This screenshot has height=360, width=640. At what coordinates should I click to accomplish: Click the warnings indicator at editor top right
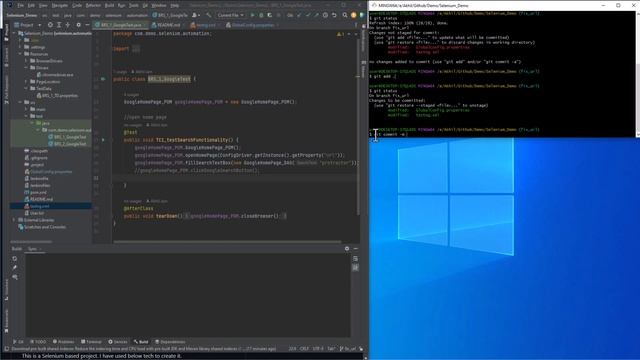coord(341,34)
